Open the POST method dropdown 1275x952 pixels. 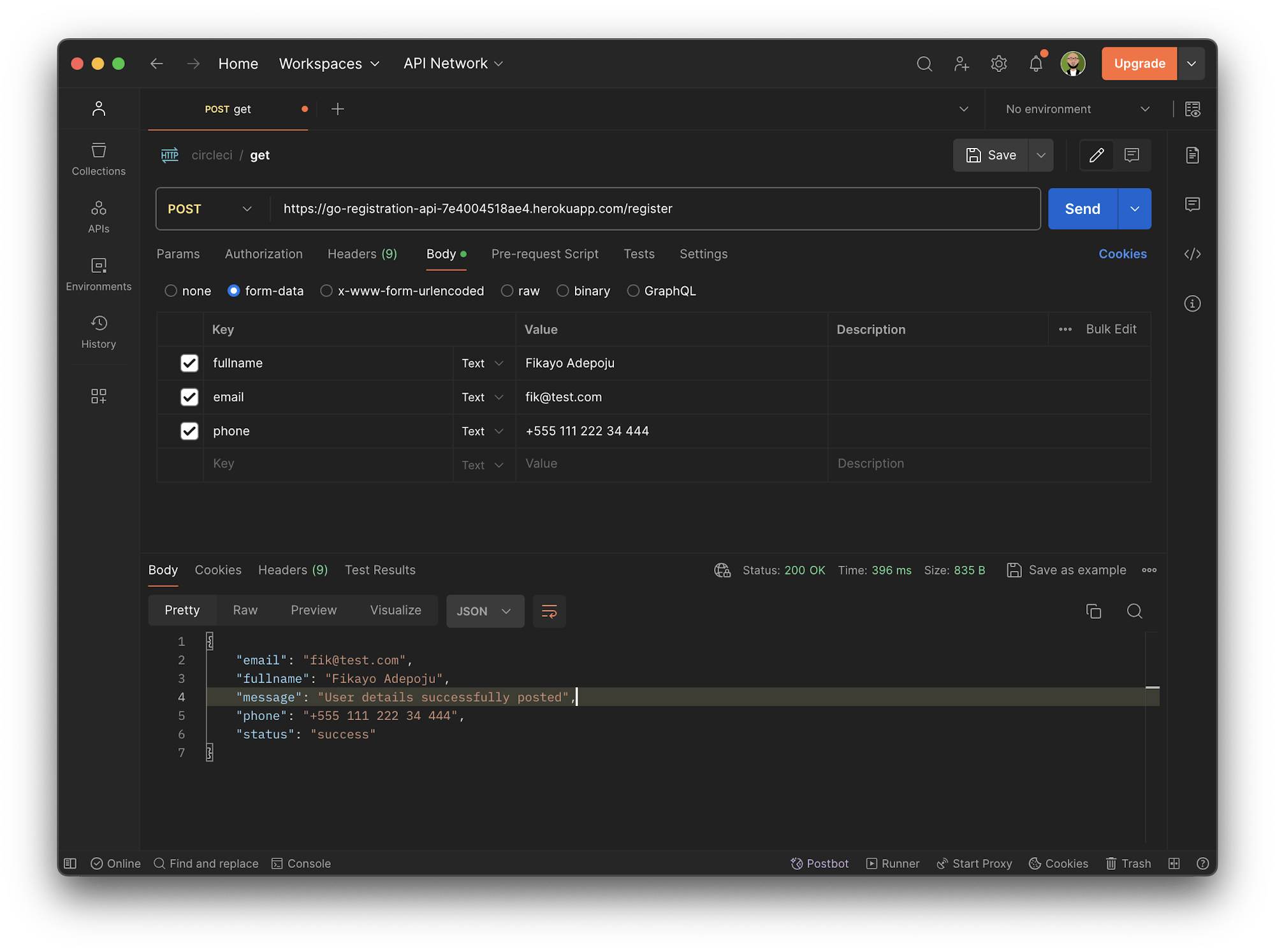pyautogui.click(x=210, y=208)
